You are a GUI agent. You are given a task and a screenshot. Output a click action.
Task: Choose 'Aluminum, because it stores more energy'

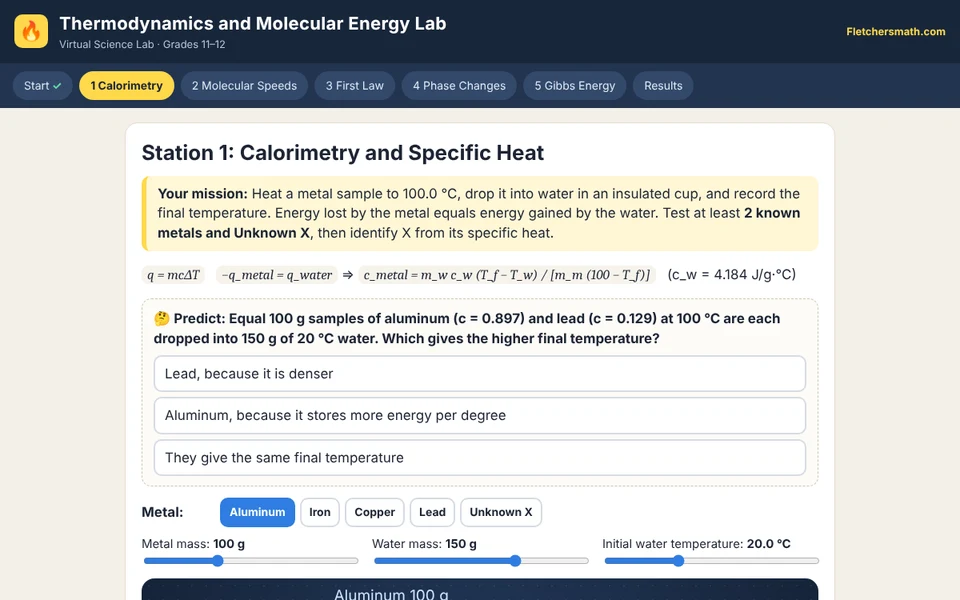click(479, 415)
